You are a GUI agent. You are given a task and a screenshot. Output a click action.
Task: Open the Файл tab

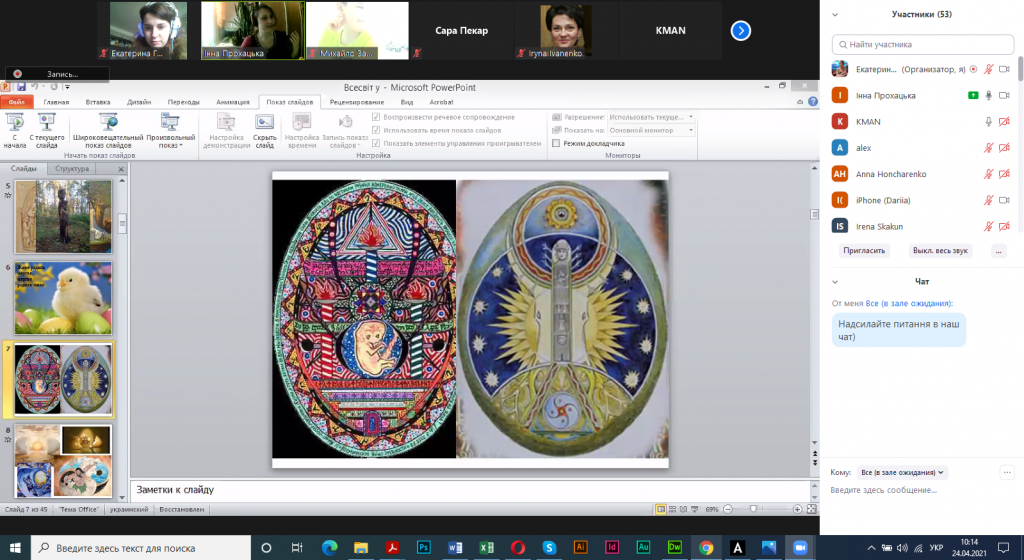coord(16,102)
